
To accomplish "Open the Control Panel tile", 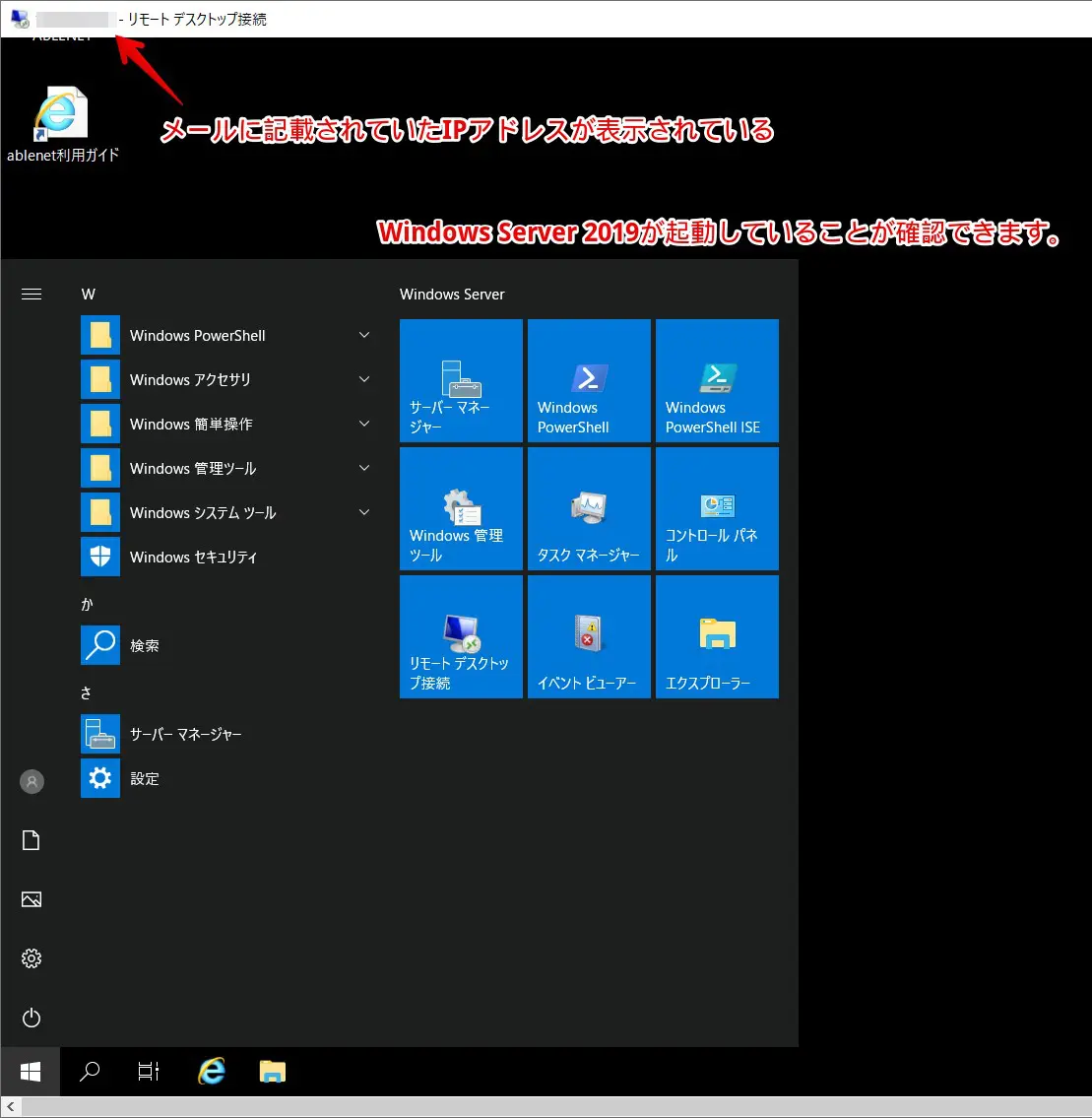I will (717, 508).
